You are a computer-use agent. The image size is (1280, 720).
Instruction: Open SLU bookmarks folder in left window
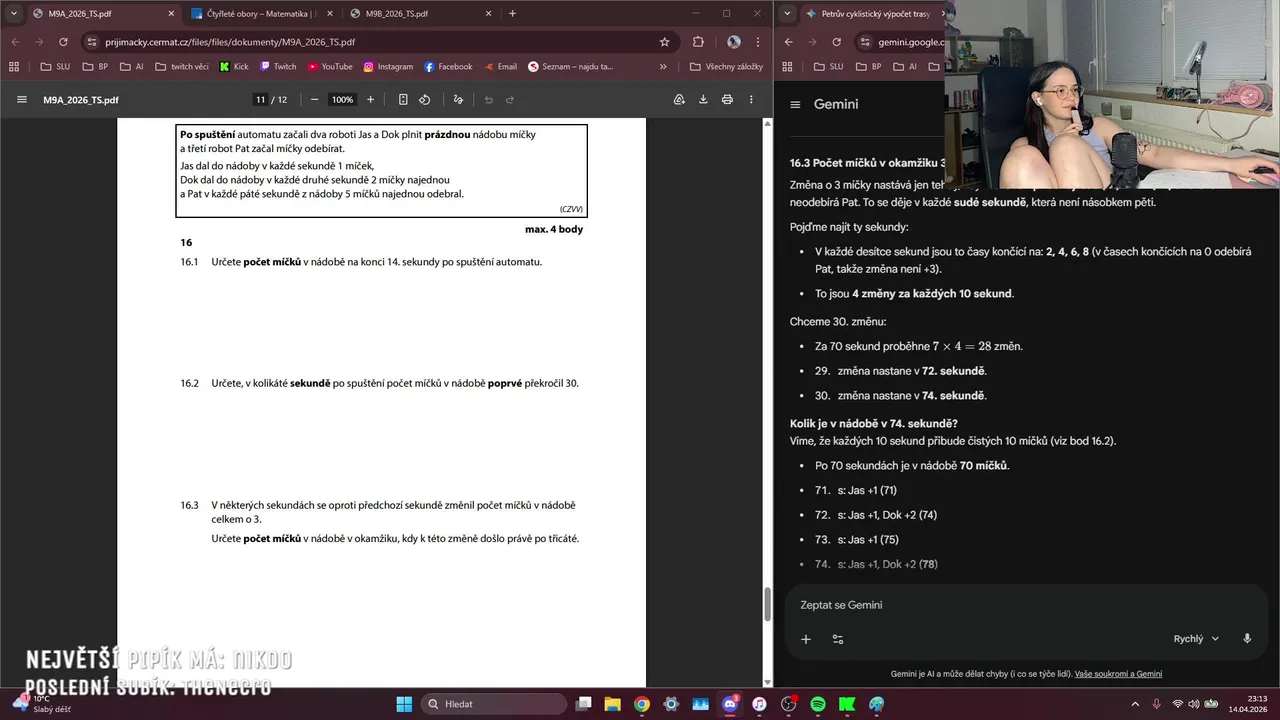[x=55, y=67]
